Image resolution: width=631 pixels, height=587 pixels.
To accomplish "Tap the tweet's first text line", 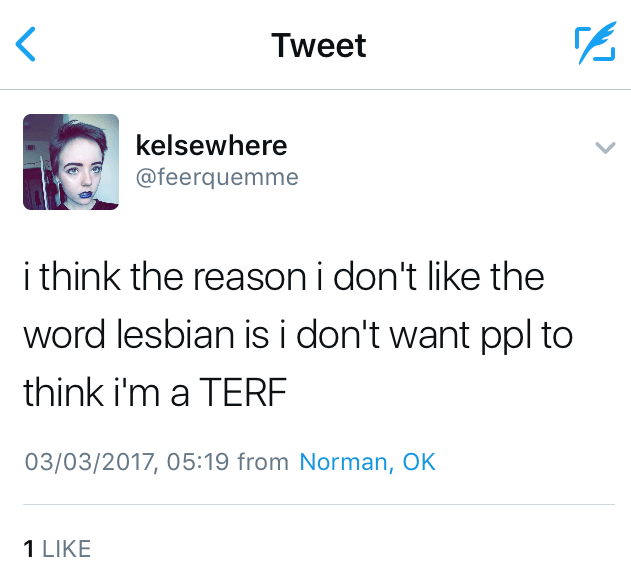I will click(x=283, y=276).
